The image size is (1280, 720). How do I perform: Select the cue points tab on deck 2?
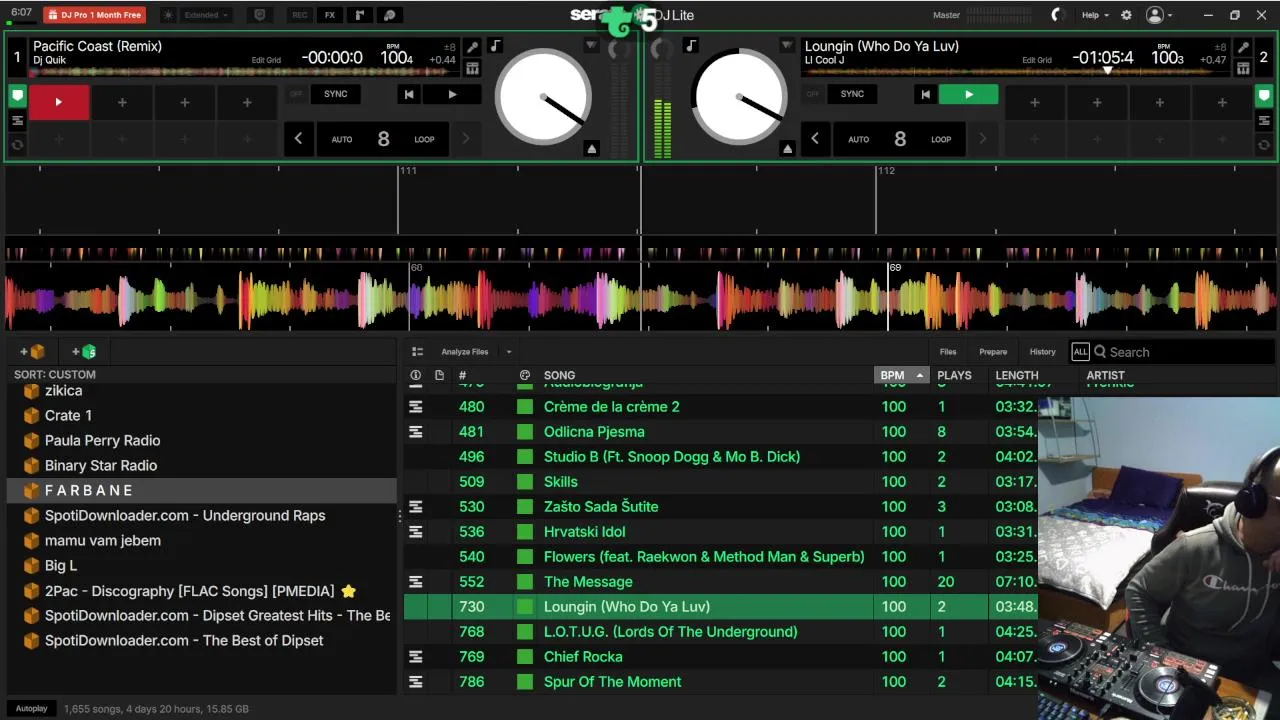[1265, 96]
